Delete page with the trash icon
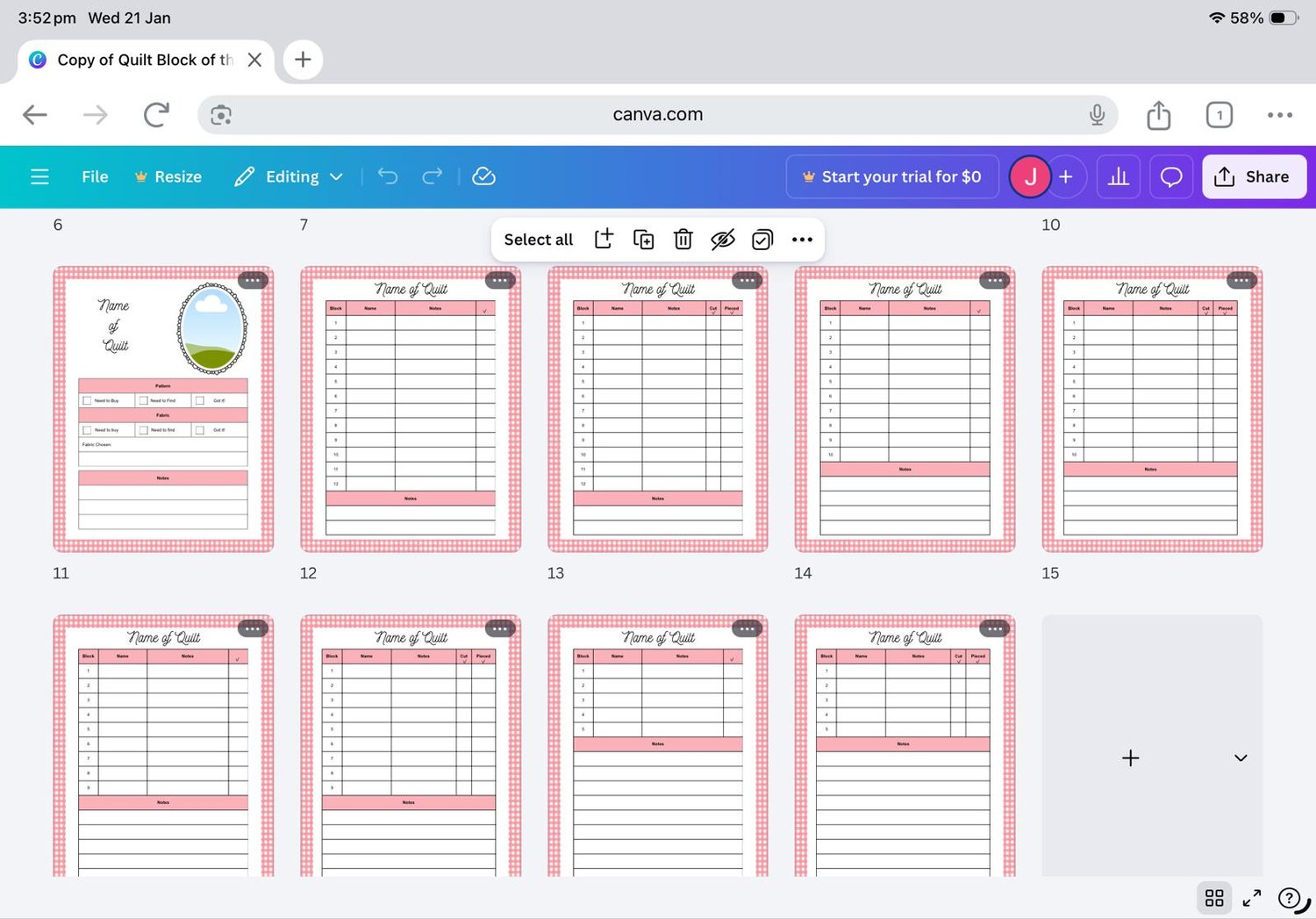The height and width of the screenshot is (919, 1316). coord(683,239)
